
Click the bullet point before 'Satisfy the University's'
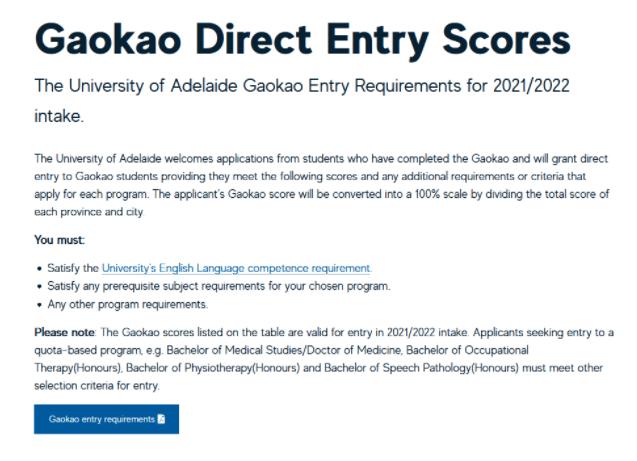coord(37,268)
